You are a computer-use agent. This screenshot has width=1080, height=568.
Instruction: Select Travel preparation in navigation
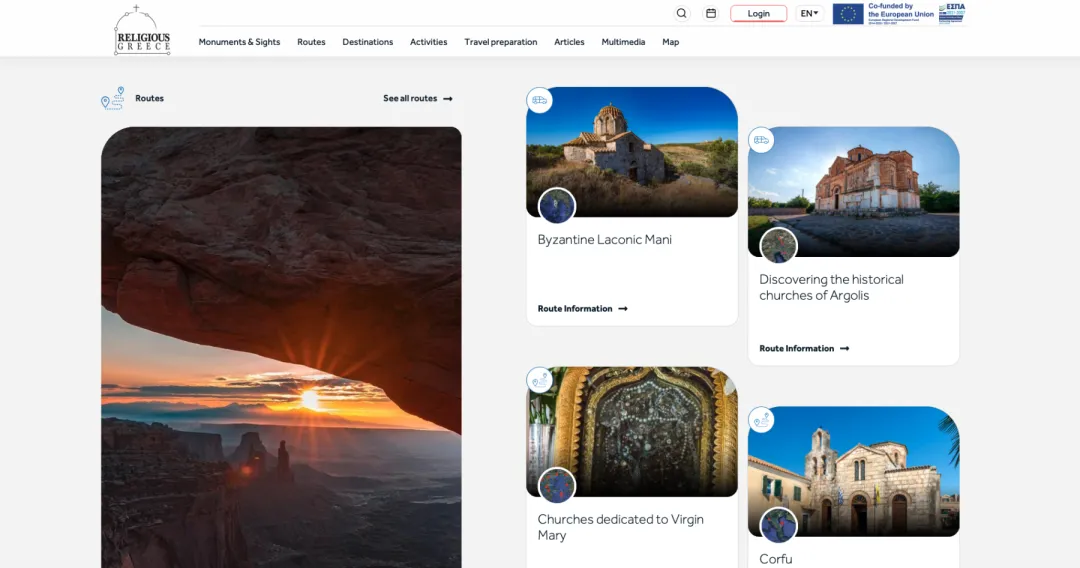(x=500, y=42)
